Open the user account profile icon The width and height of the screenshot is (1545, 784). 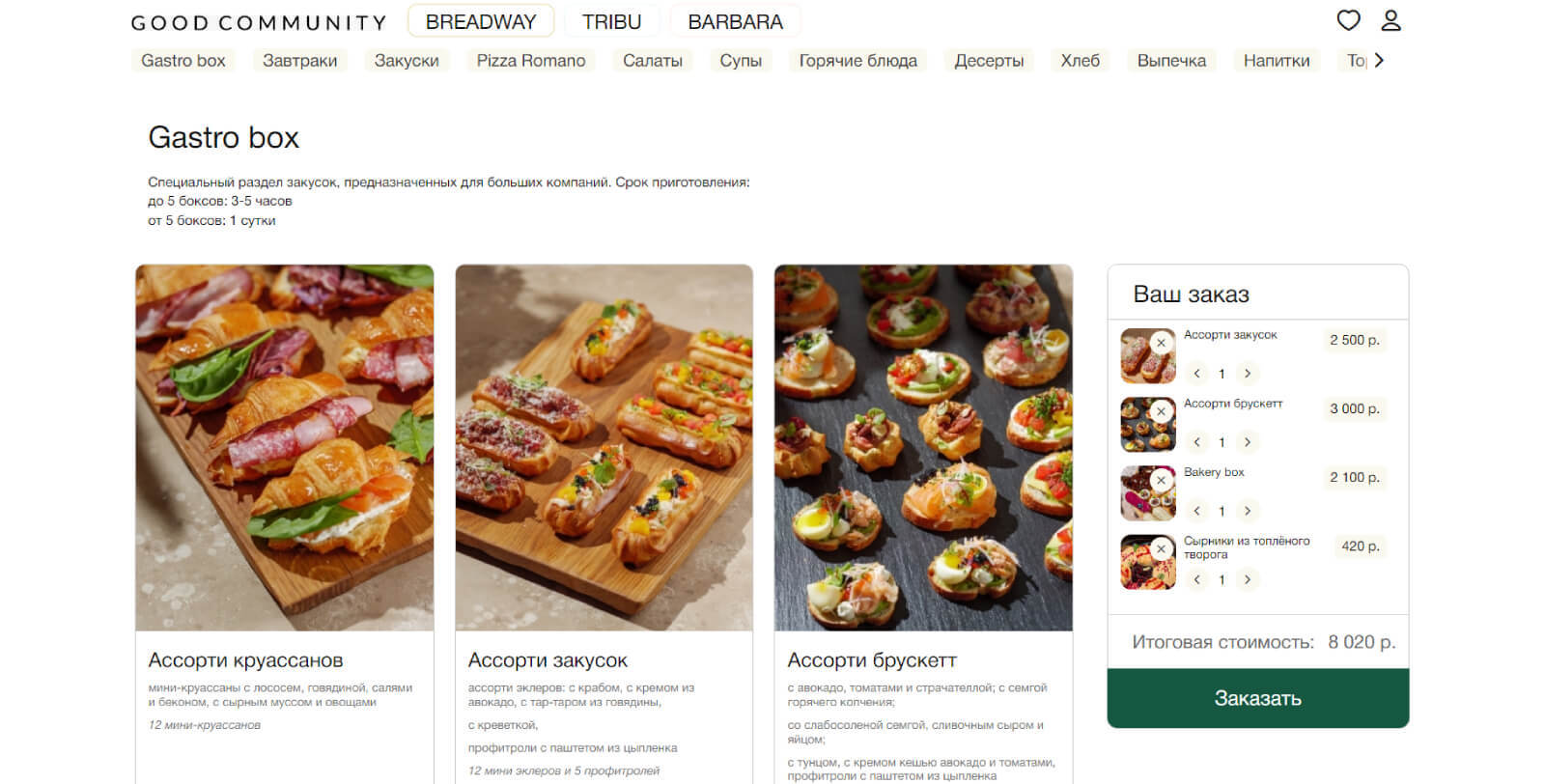pyautogui.click(x=1390, y=20)
